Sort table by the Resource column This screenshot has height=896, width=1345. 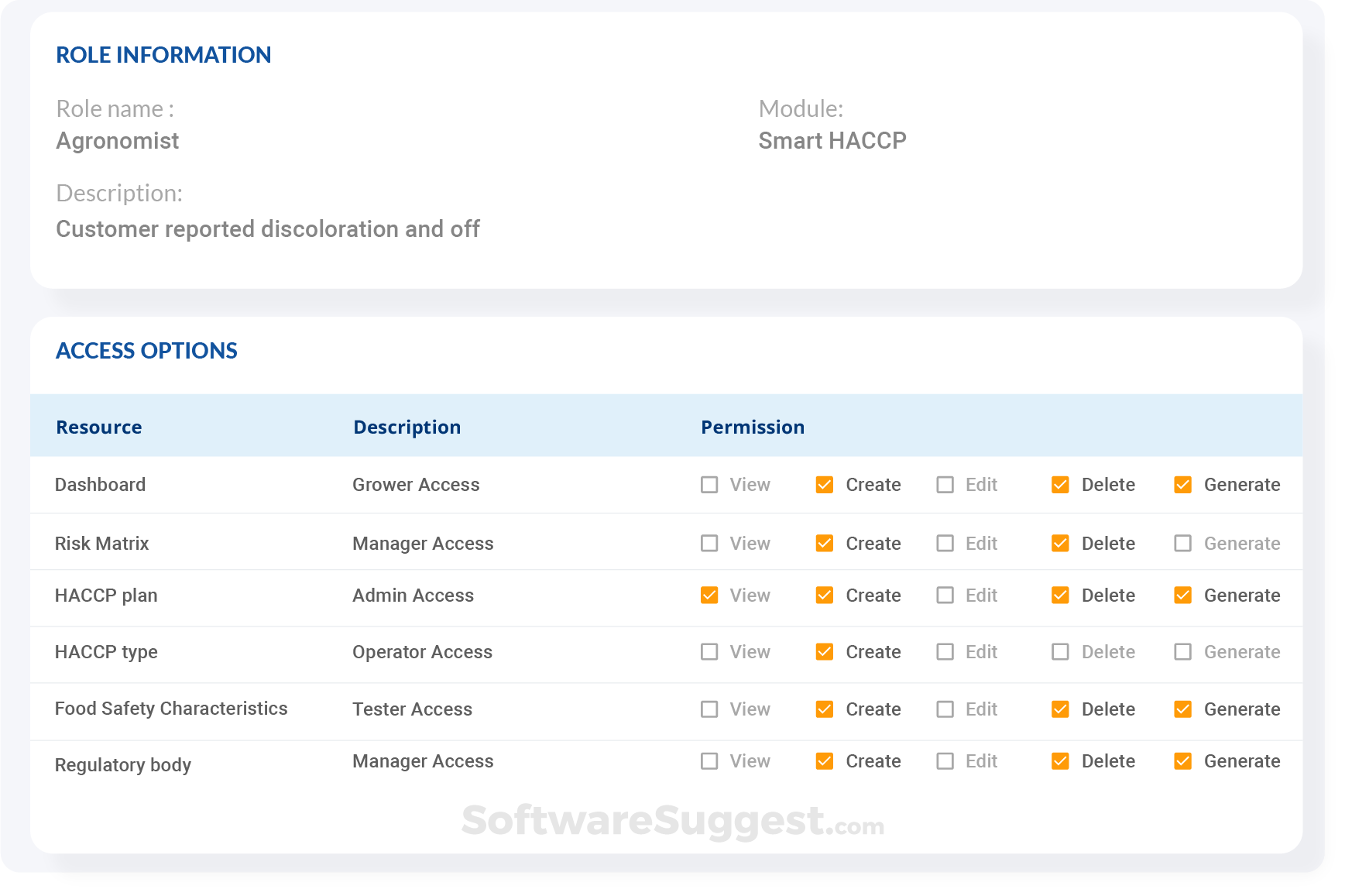98,427
